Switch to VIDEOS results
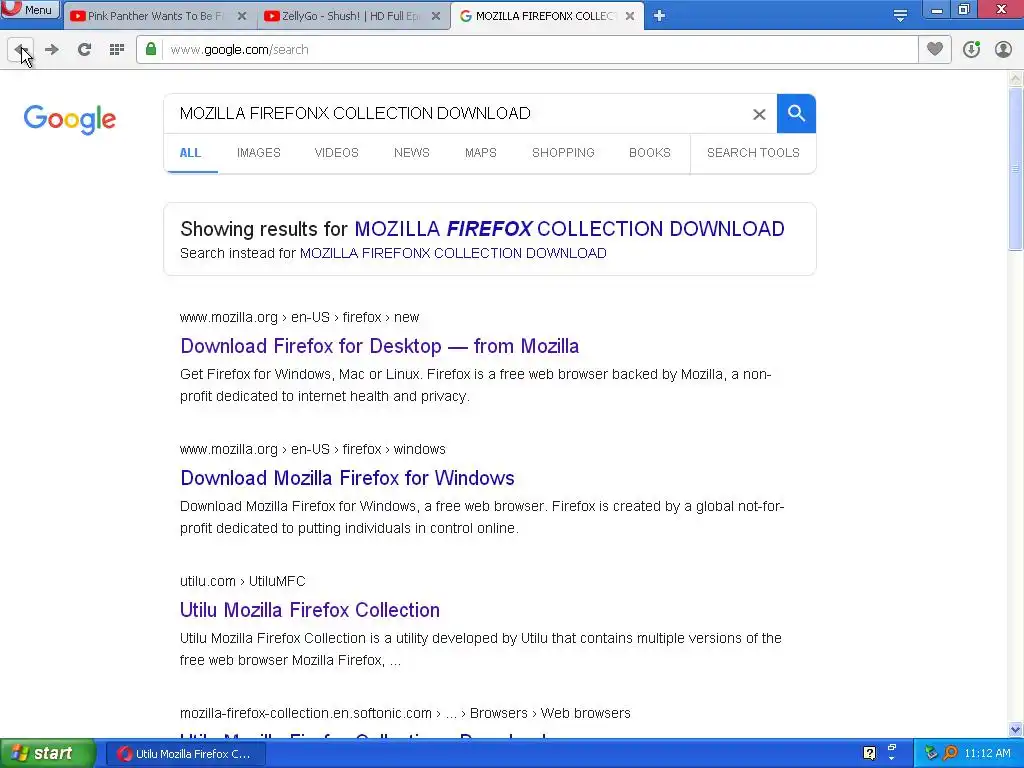The image size is (1024, 768). (x=336, y=153)
